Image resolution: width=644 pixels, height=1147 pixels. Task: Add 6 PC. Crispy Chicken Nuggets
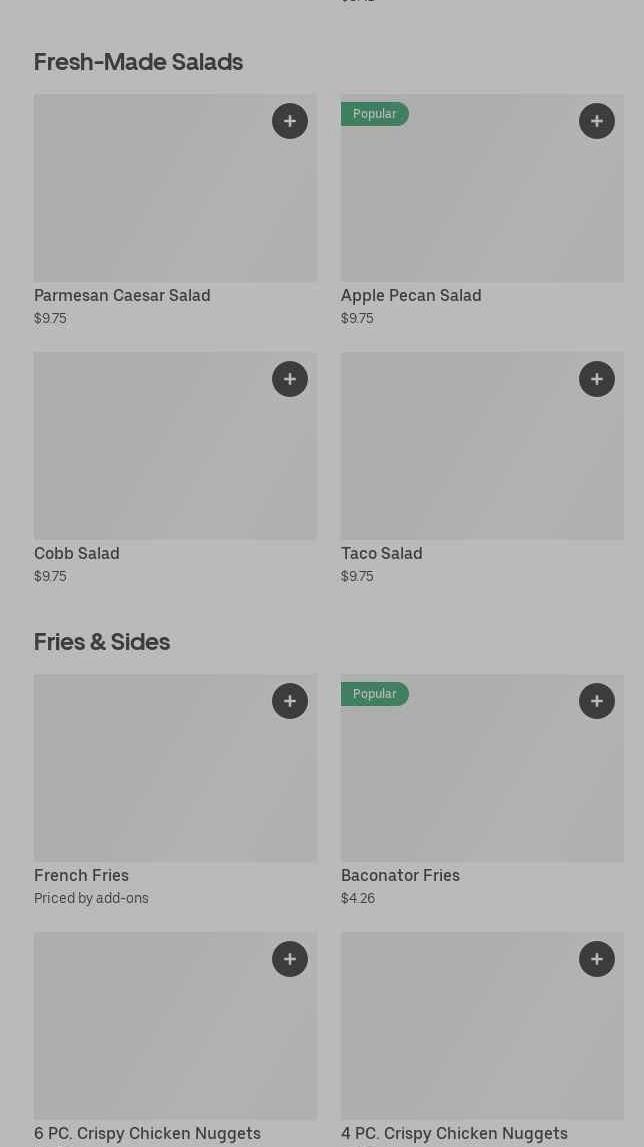(x=290, y=959)
